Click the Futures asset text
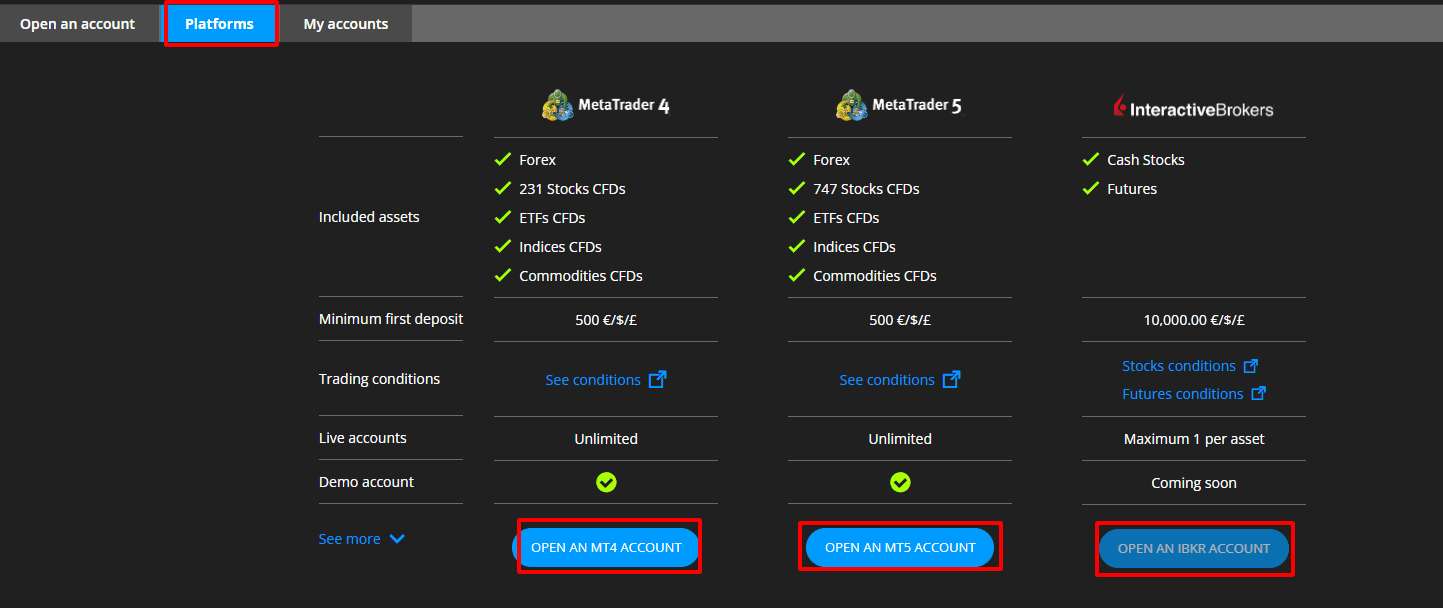The image size is (1443, 608). [1132, 189]
